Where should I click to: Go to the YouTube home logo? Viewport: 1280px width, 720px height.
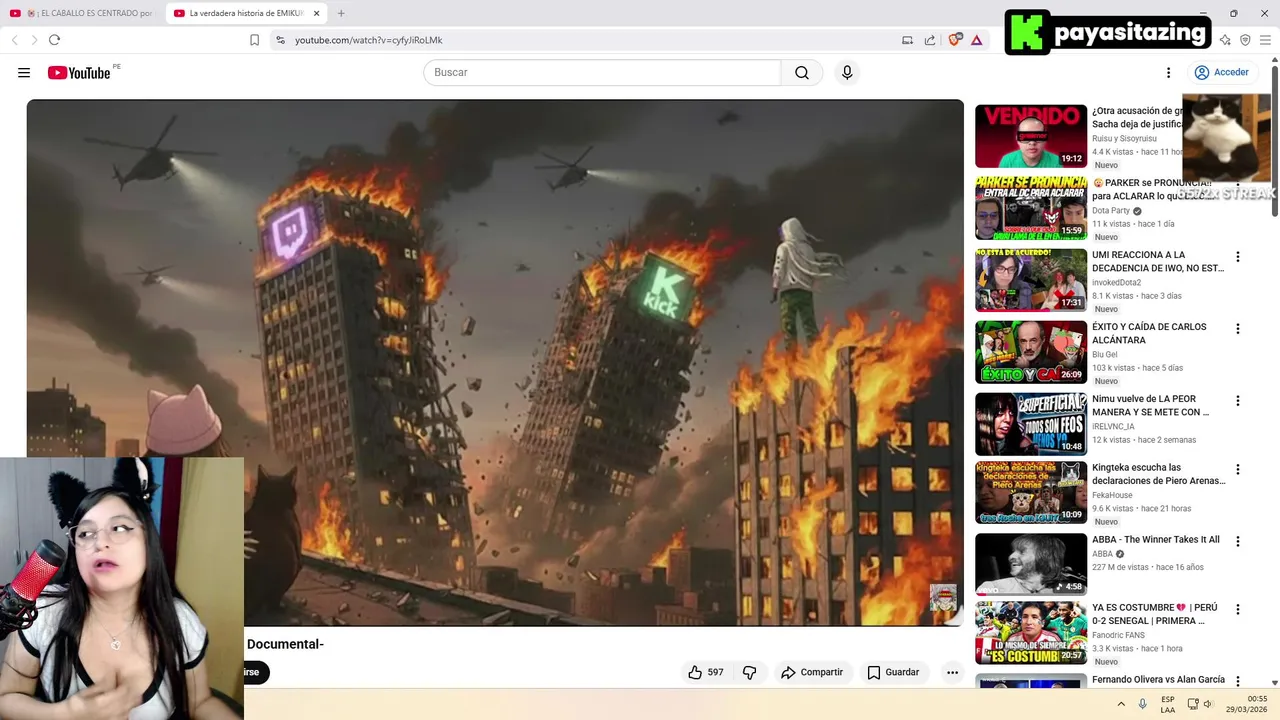79,73
